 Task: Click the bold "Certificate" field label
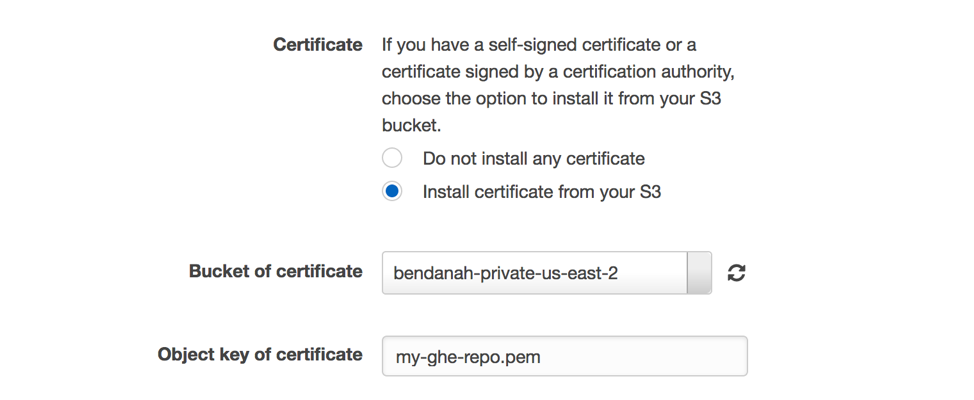point(317,45)
